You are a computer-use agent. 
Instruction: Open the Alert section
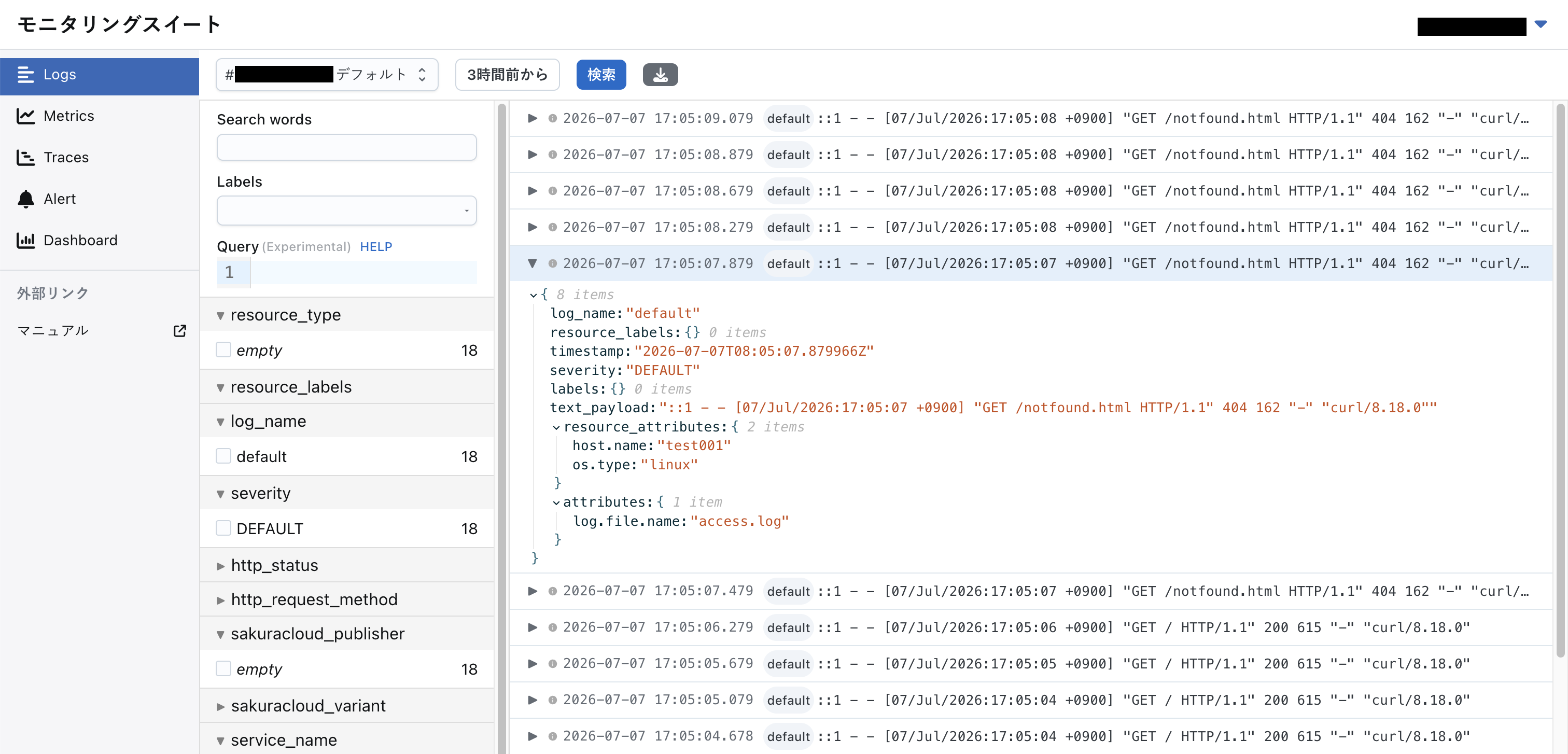coord(99,199)
